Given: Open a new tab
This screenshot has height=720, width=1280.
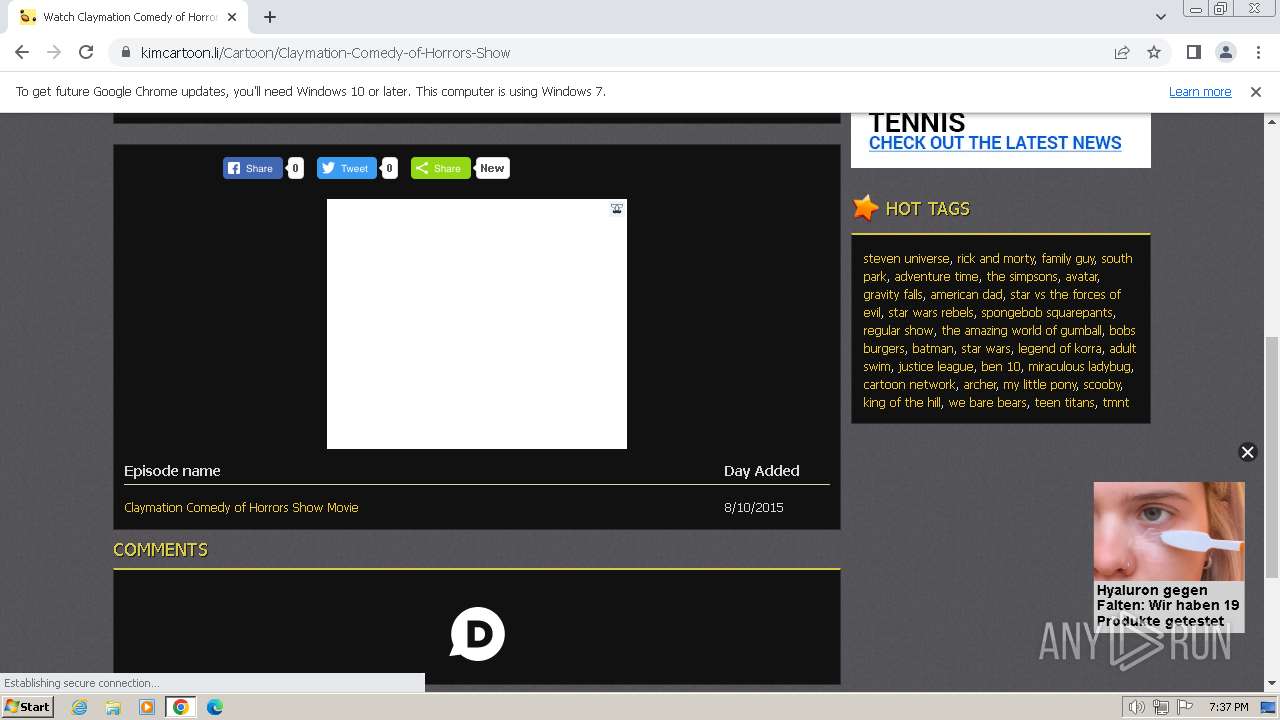Looking at the screenshot, I should click(270, 17).
